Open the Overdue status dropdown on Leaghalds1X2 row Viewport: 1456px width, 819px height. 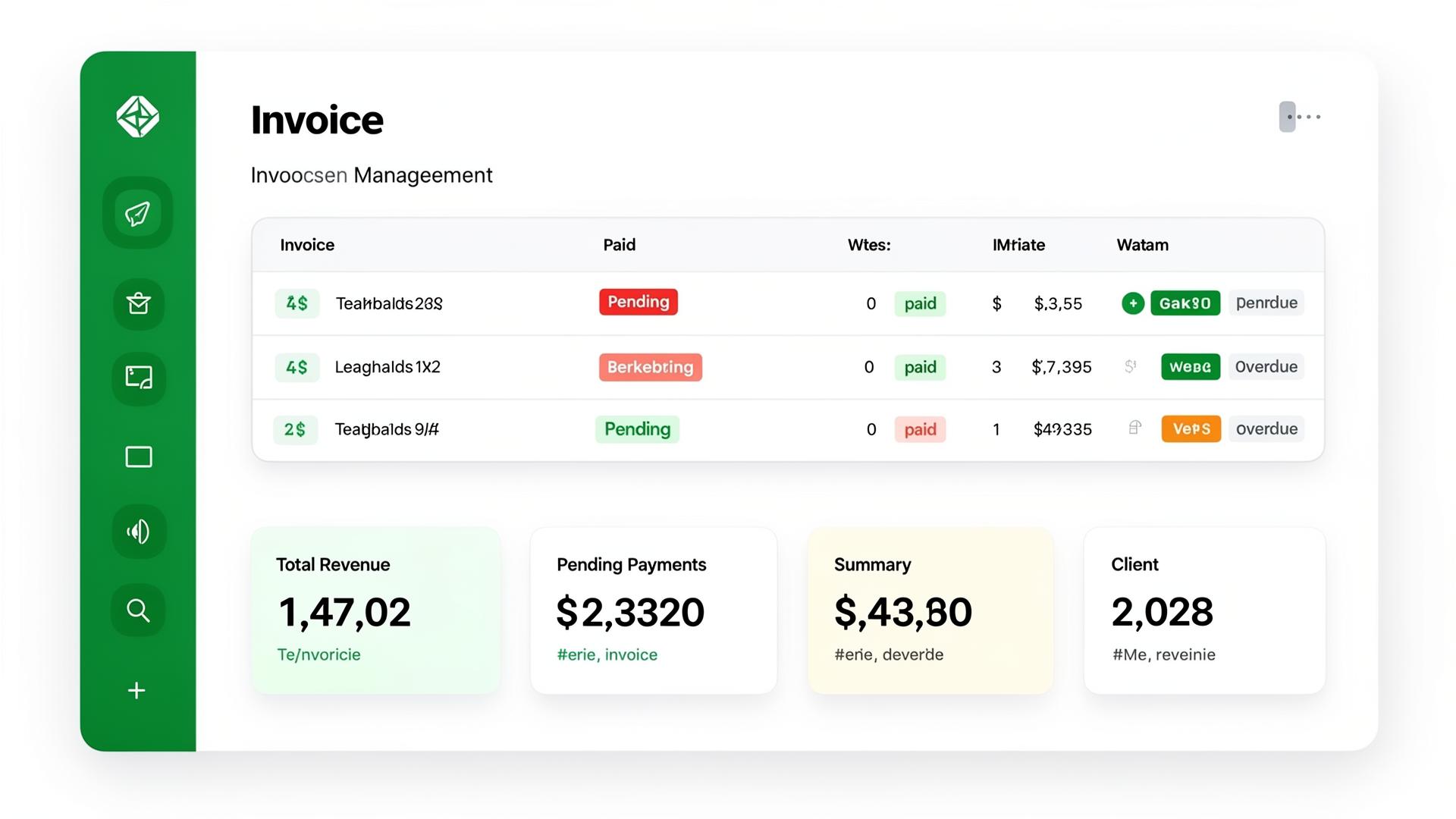click(x=1266, y=366)
